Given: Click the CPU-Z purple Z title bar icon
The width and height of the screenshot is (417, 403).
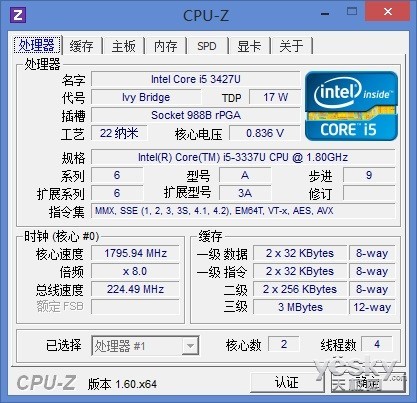Looking at the screenshot, I should point(18,15).
